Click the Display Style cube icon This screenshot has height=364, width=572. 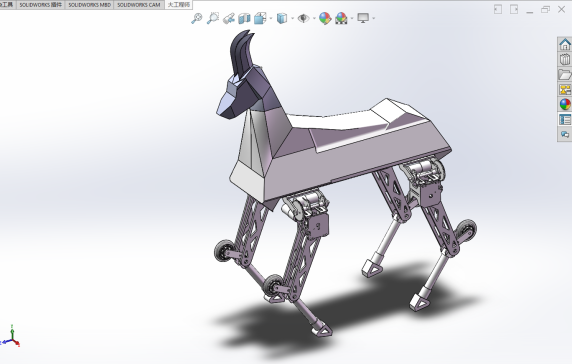click(282, 18)
